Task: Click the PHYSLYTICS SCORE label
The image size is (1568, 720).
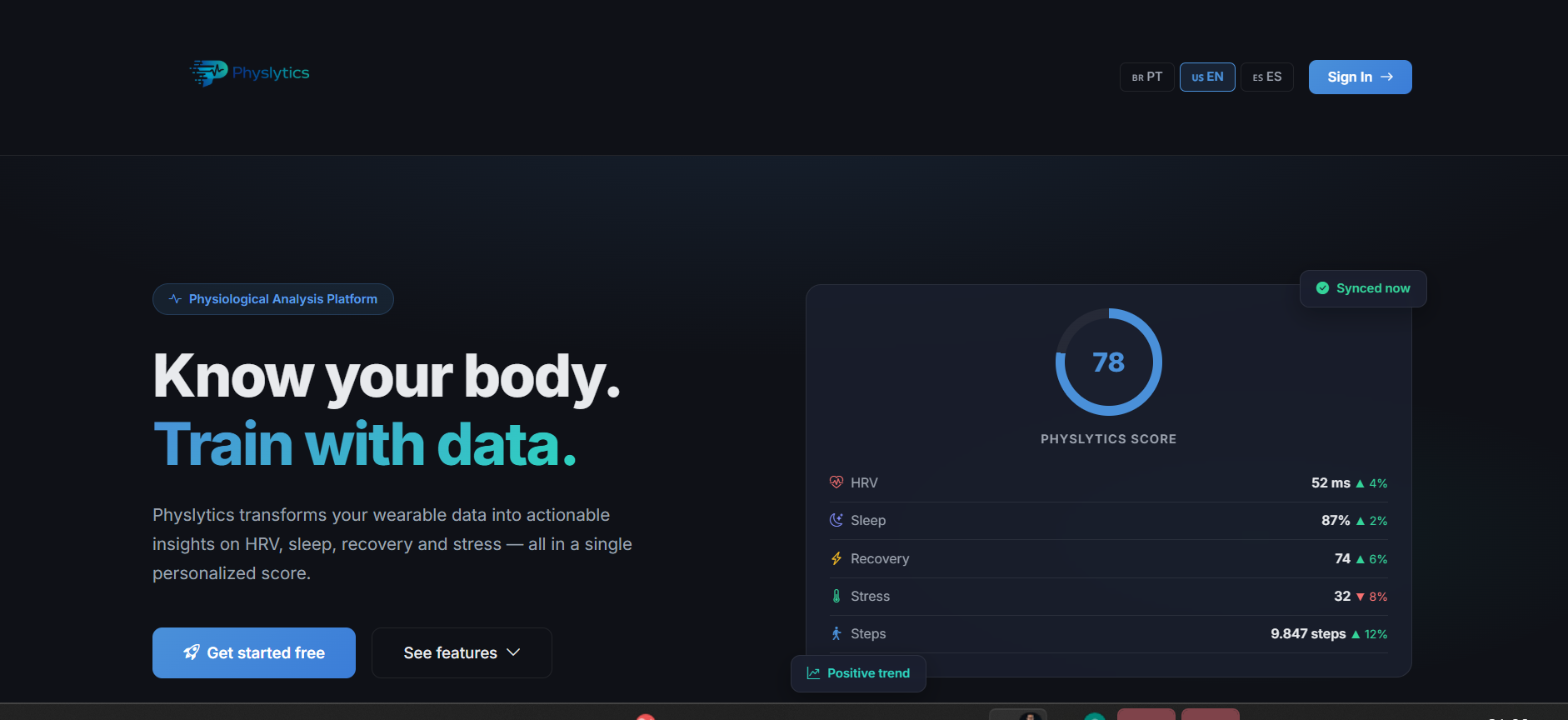Action: pyautogui.click(x=1109, y=439)
